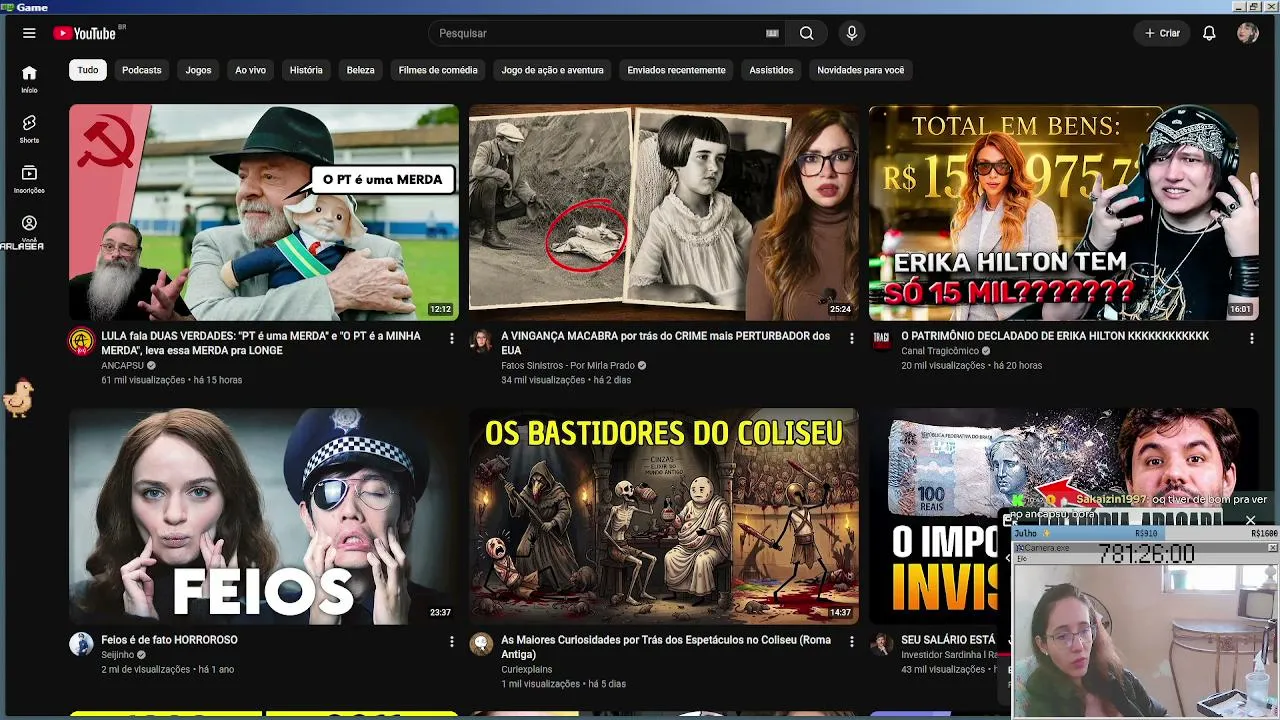Go to Início in the sidebar
1280x720 pixels.
[x=29, y=79]
